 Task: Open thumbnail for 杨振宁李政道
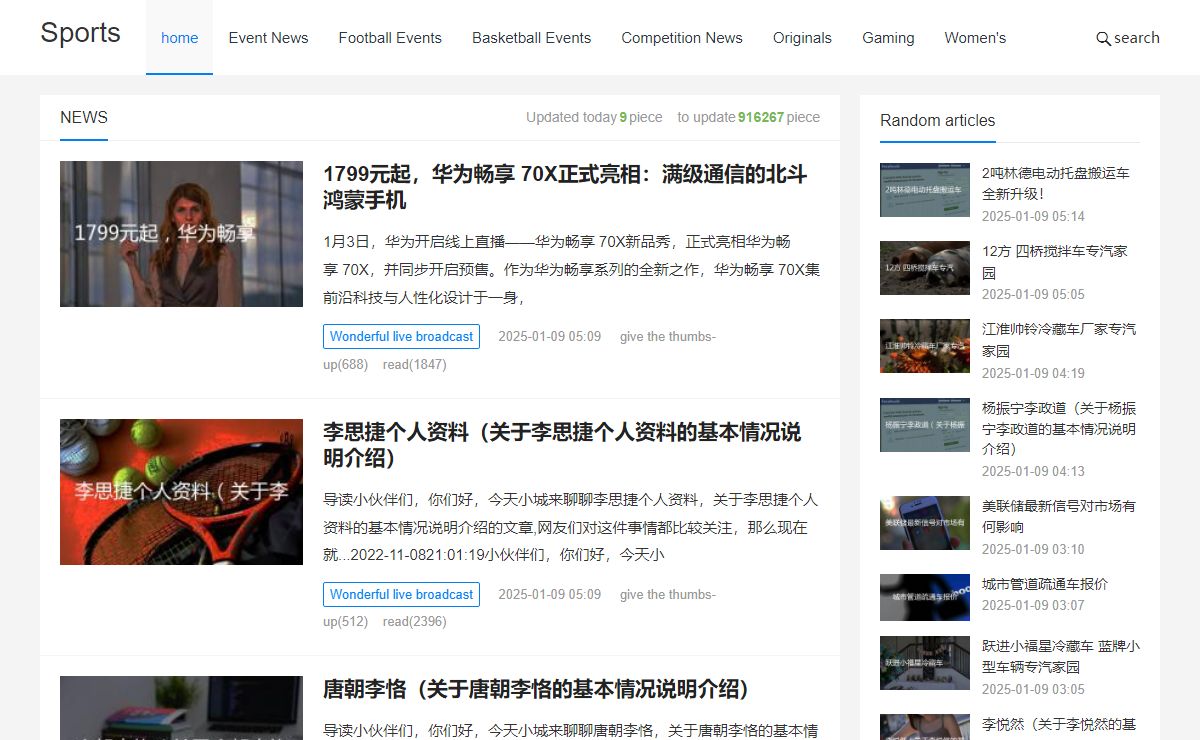925,425
